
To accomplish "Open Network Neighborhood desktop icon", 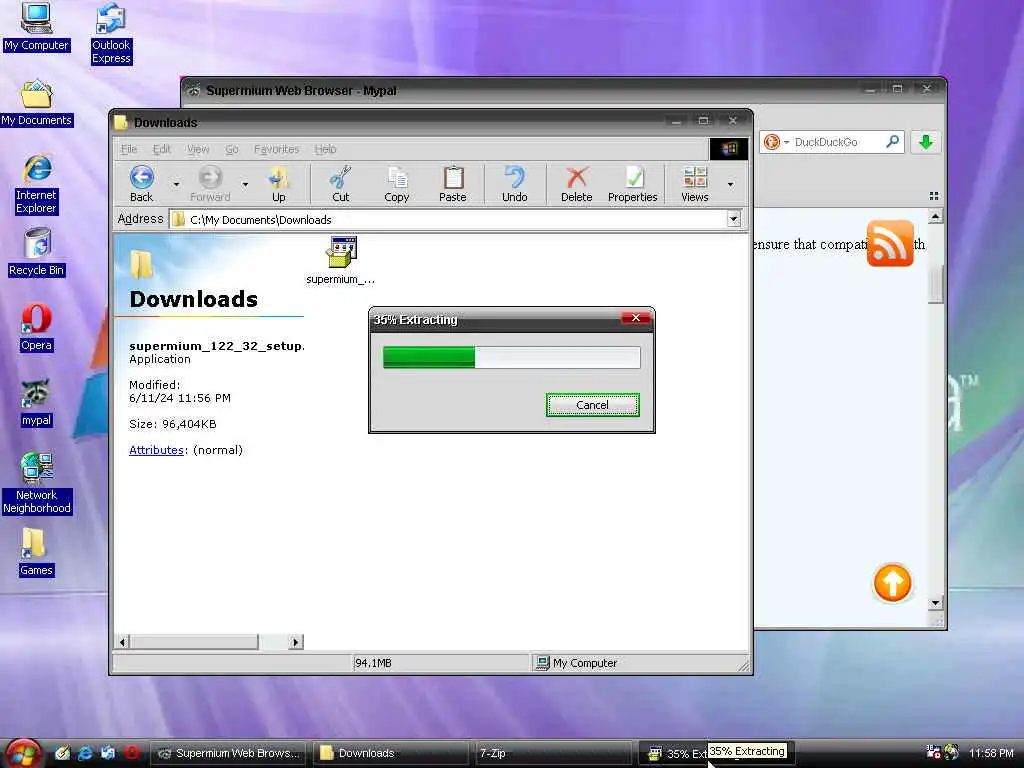I will (37, 483).
